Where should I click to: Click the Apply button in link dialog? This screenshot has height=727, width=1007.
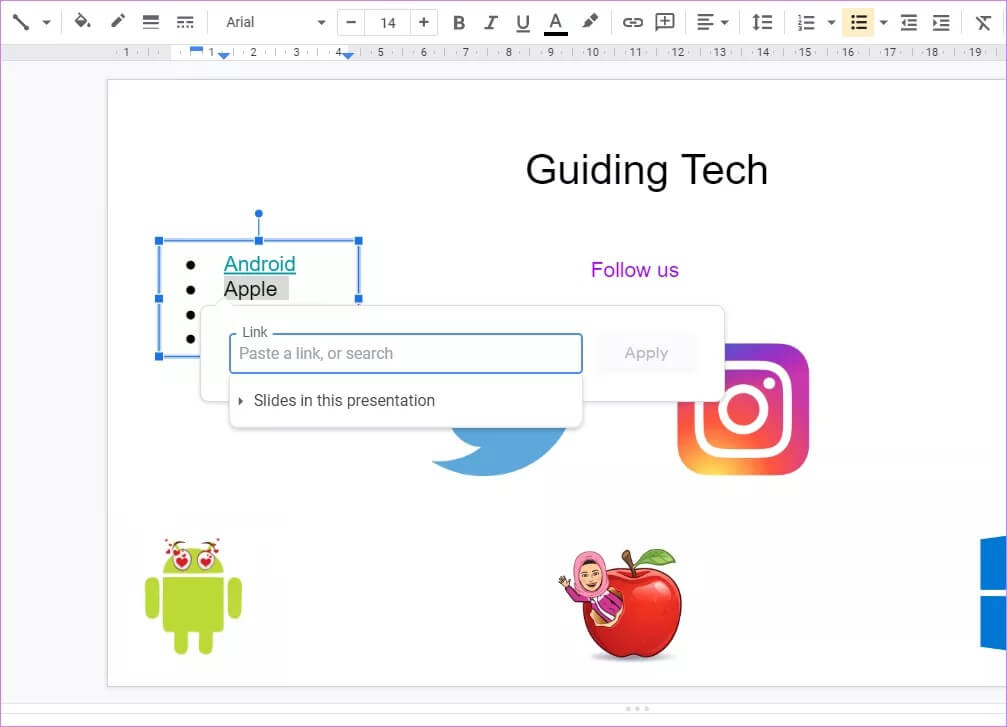pos(646,353)
